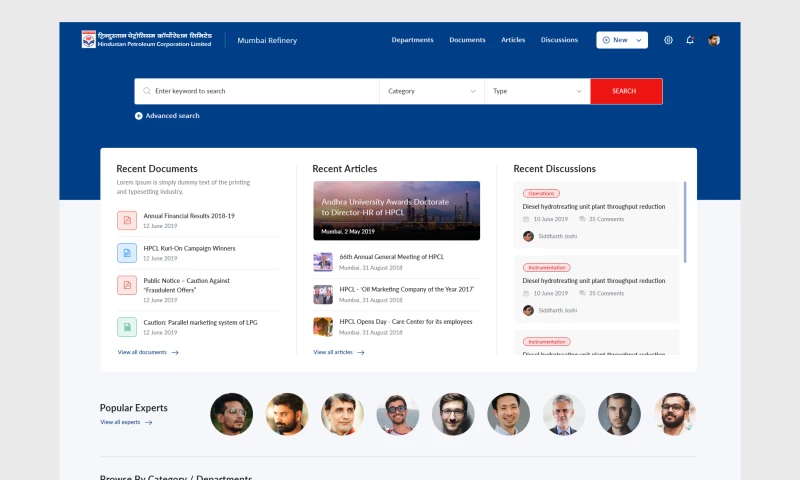
Task: Open the user profile avatar in header
Action: tap(714, 40)
